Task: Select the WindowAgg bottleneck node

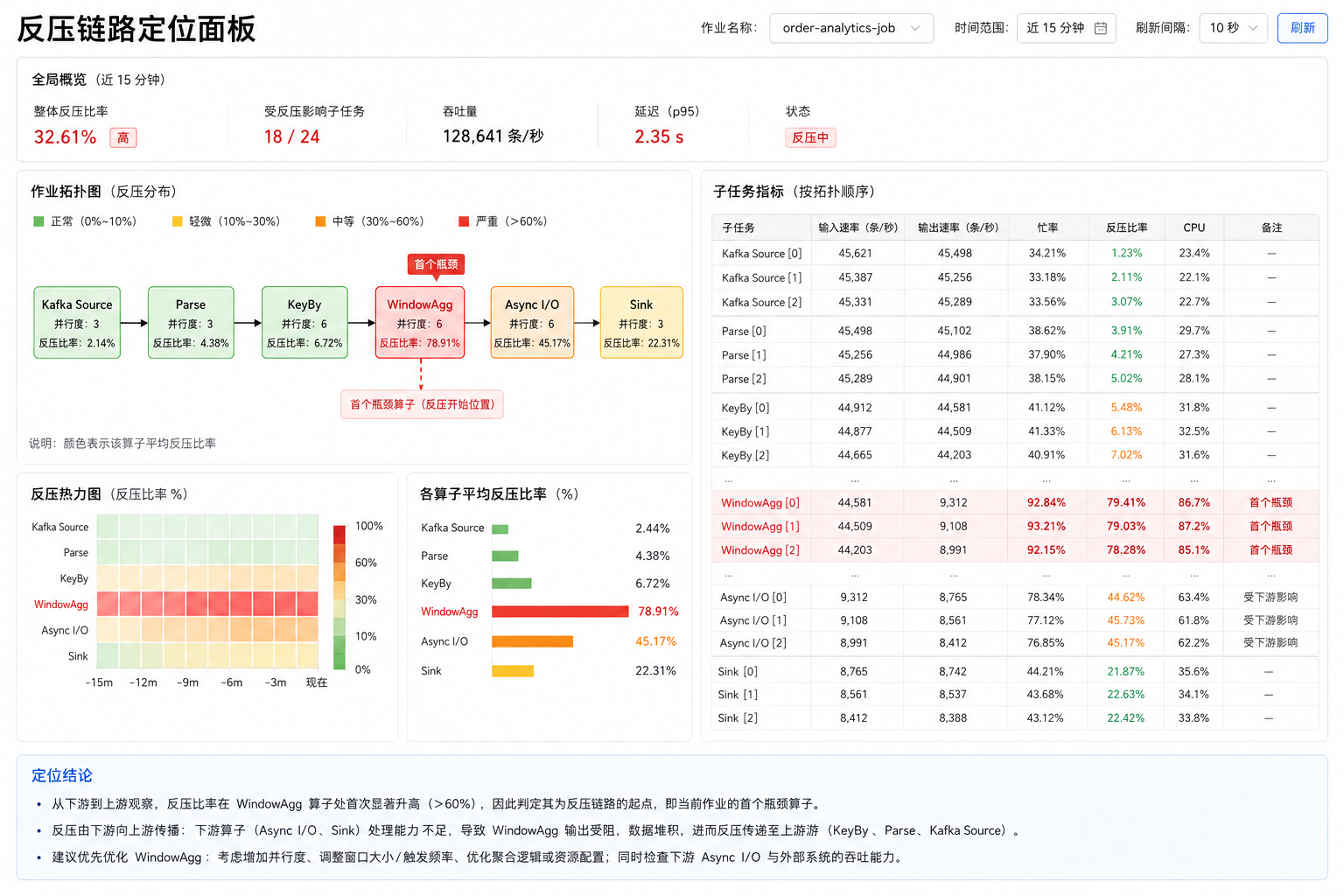Action: (x=420, y=322)
